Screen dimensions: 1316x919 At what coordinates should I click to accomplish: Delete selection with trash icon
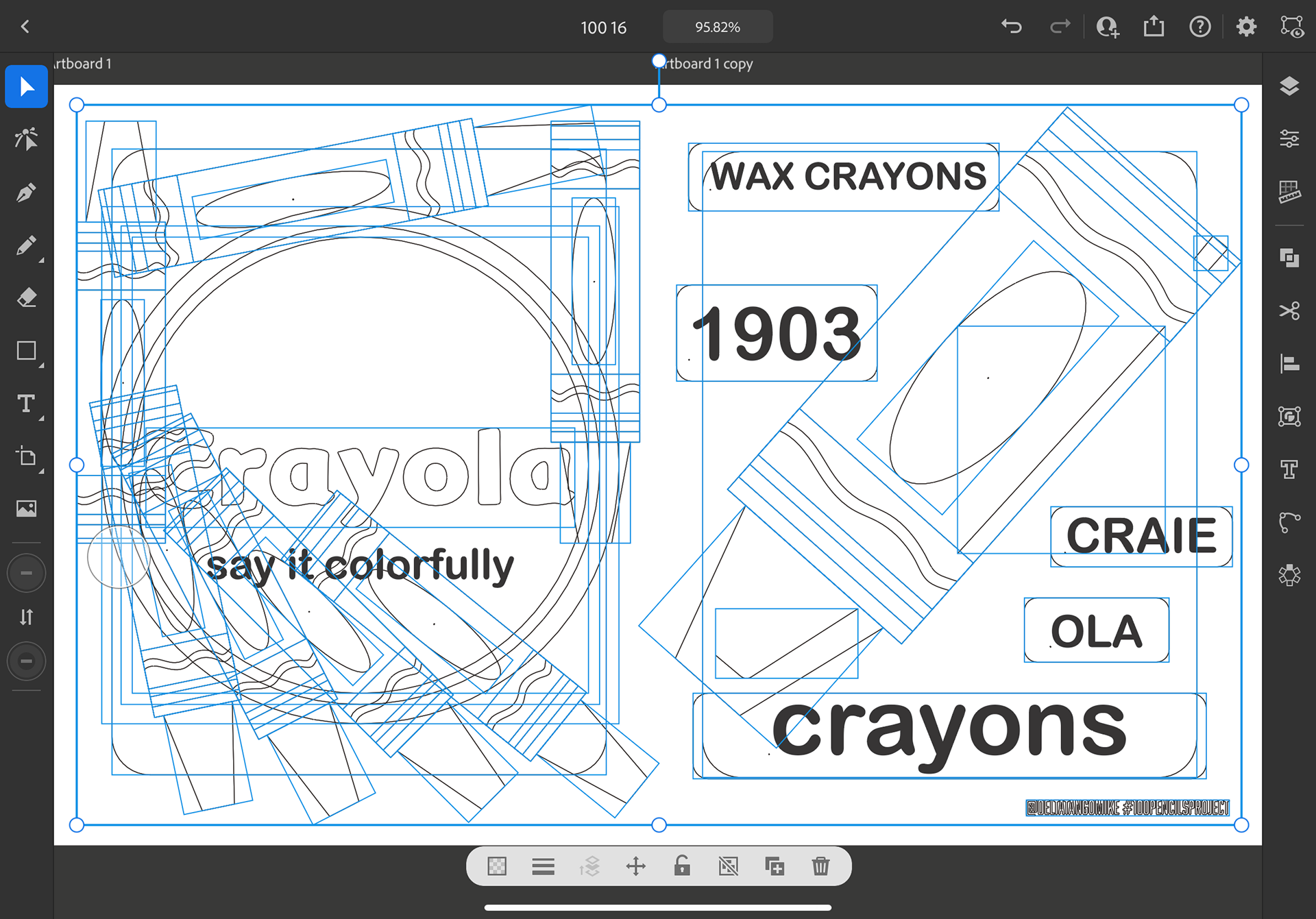pos(820,866)
